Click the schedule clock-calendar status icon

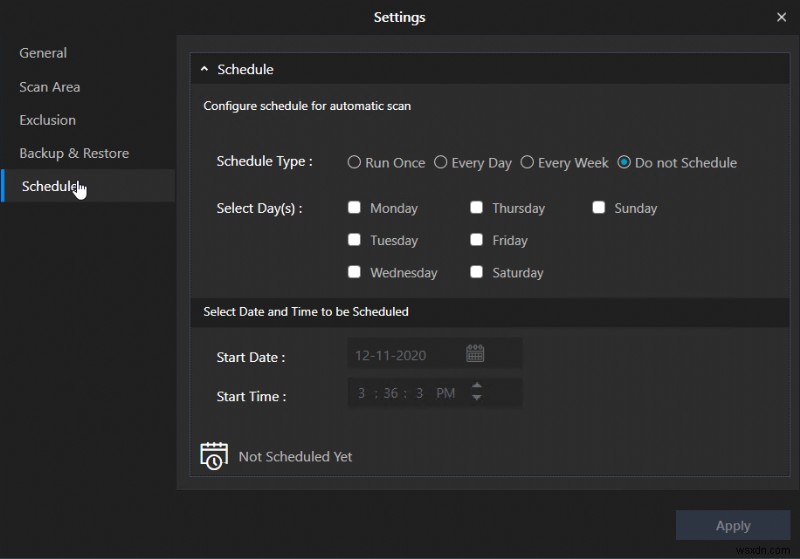(x=213, y=456)
